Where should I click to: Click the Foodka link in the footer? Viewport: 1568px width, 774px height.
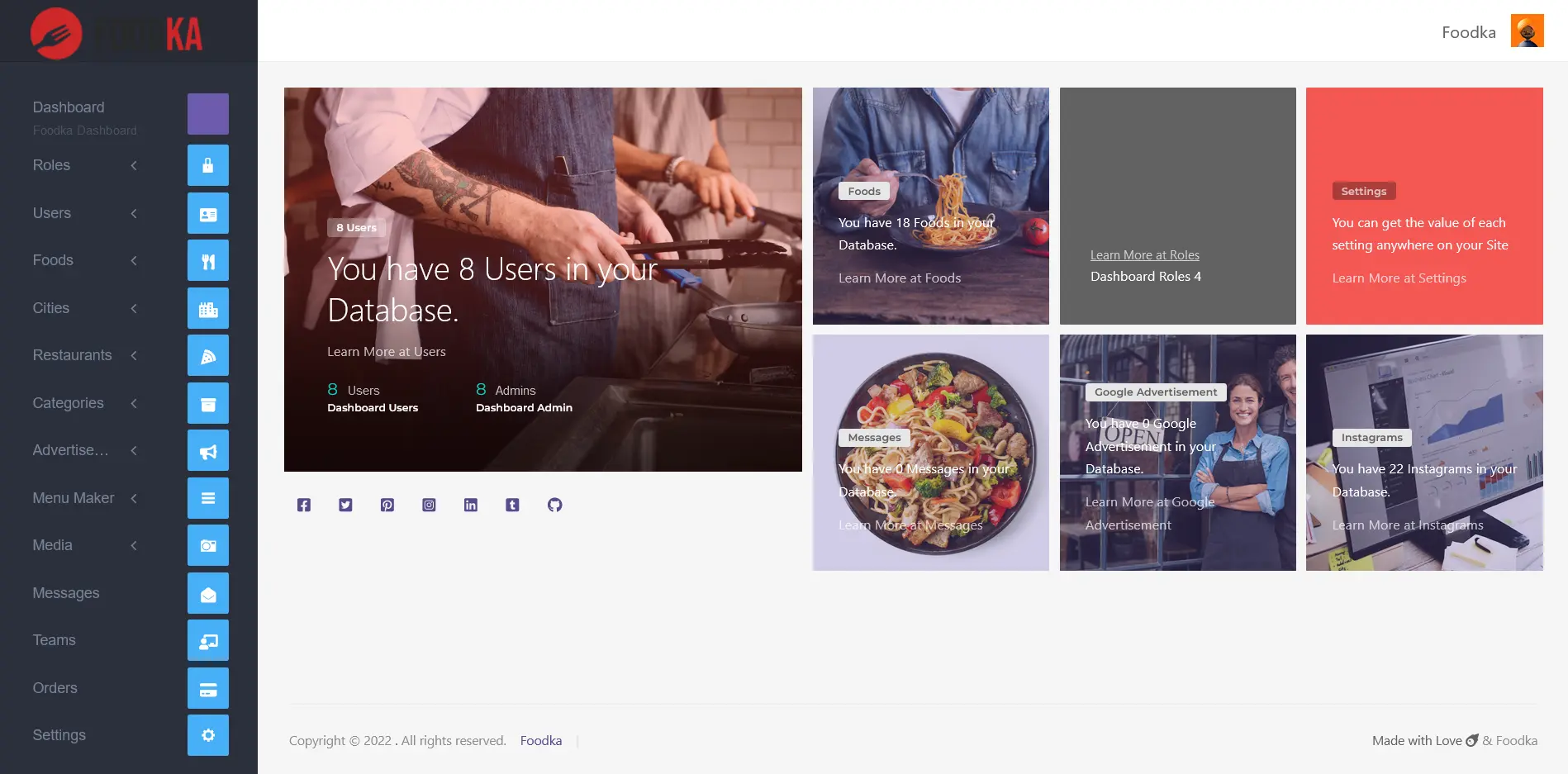pos(540,741)
